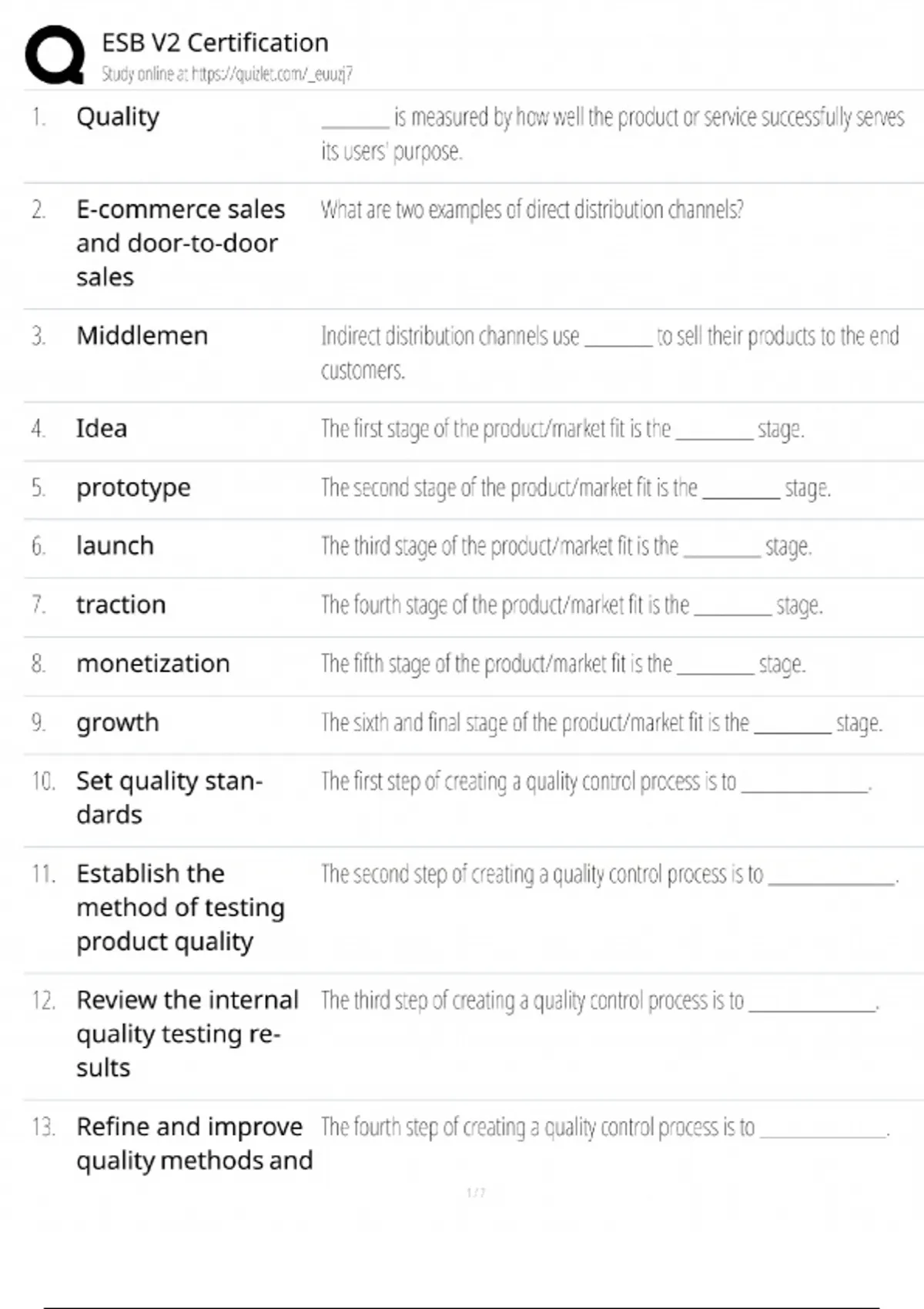Click Review the internal quality testing results
Image resolution: width=924 pixels, height=1309 pixels.
[x=187, y=1033]
